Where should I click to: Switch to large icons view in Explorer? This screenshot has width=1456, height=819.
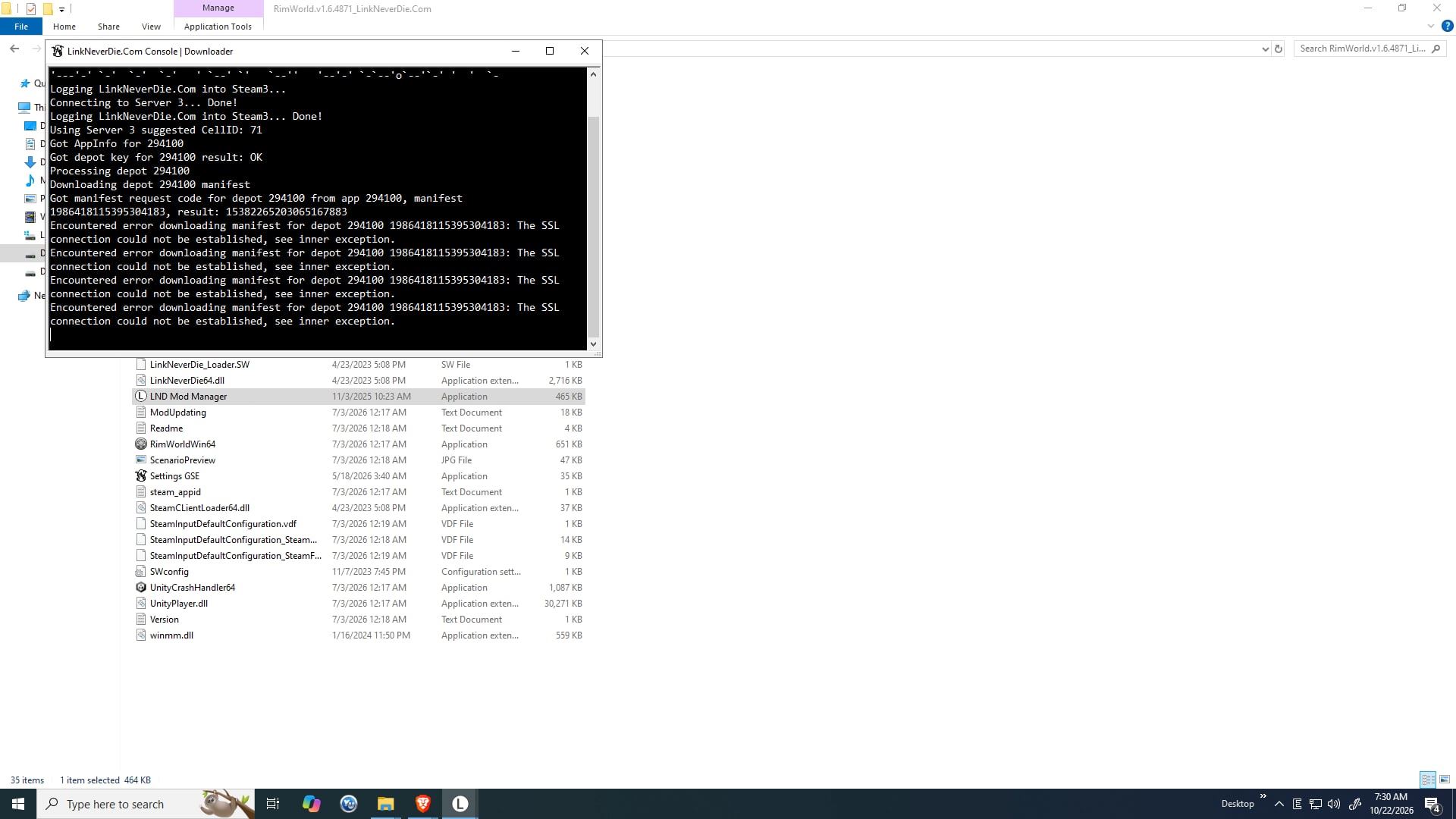pyautogui.click(x=1445, y=780)
